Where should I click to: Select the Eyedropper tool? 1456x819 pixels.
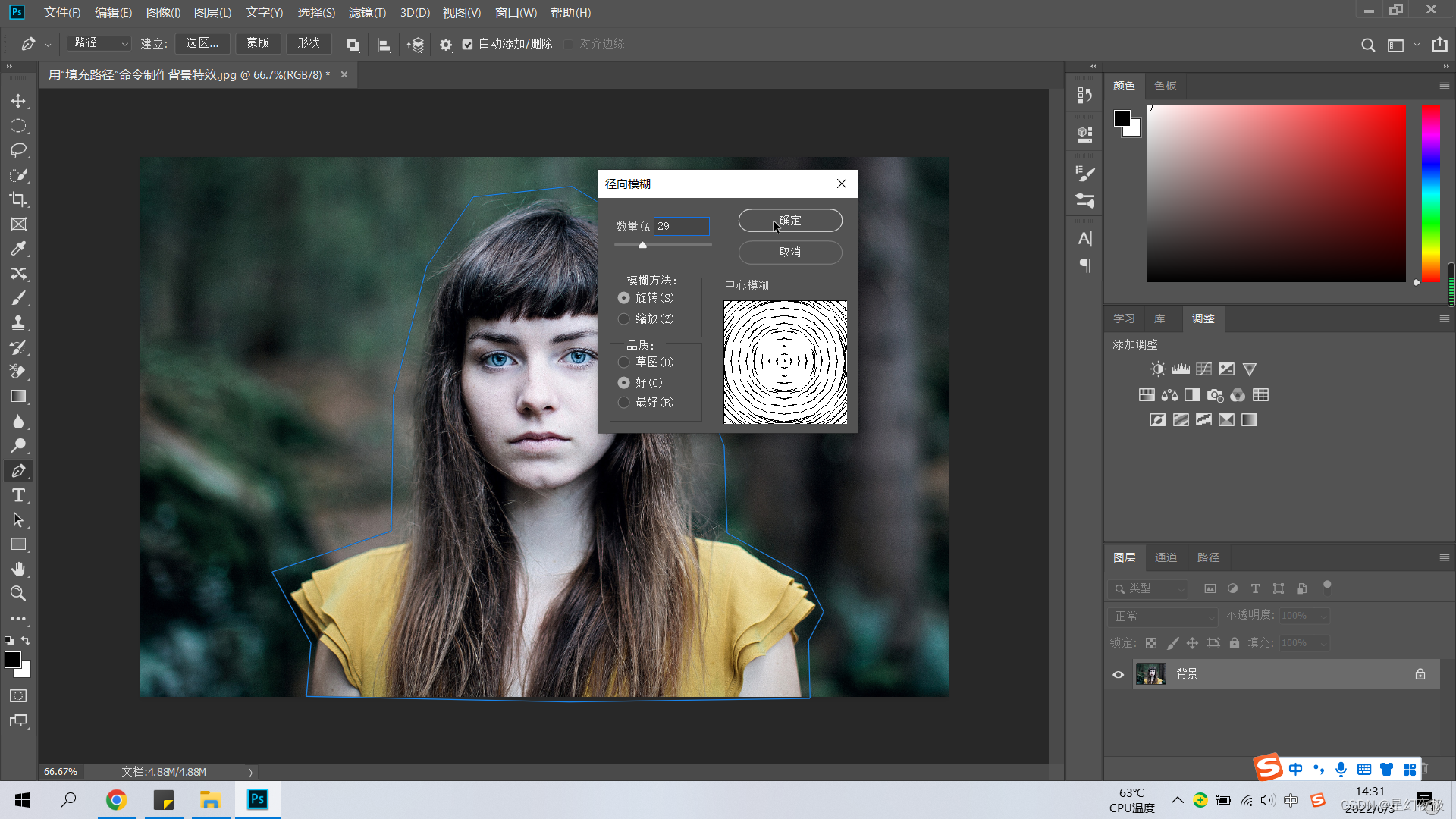[x=18, y=249]
